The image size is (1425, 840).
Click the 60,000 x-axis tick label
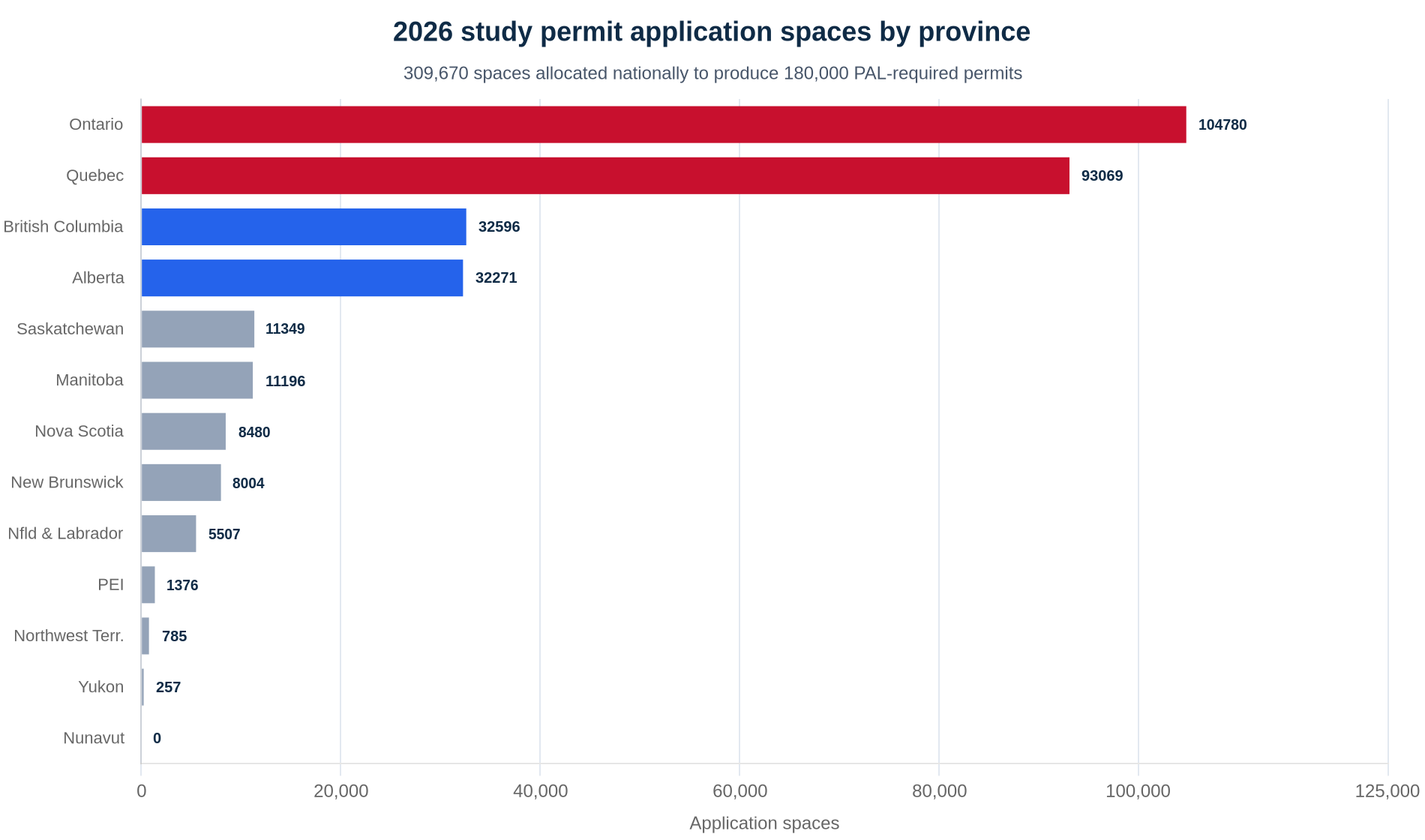click(x=739, y=791)
